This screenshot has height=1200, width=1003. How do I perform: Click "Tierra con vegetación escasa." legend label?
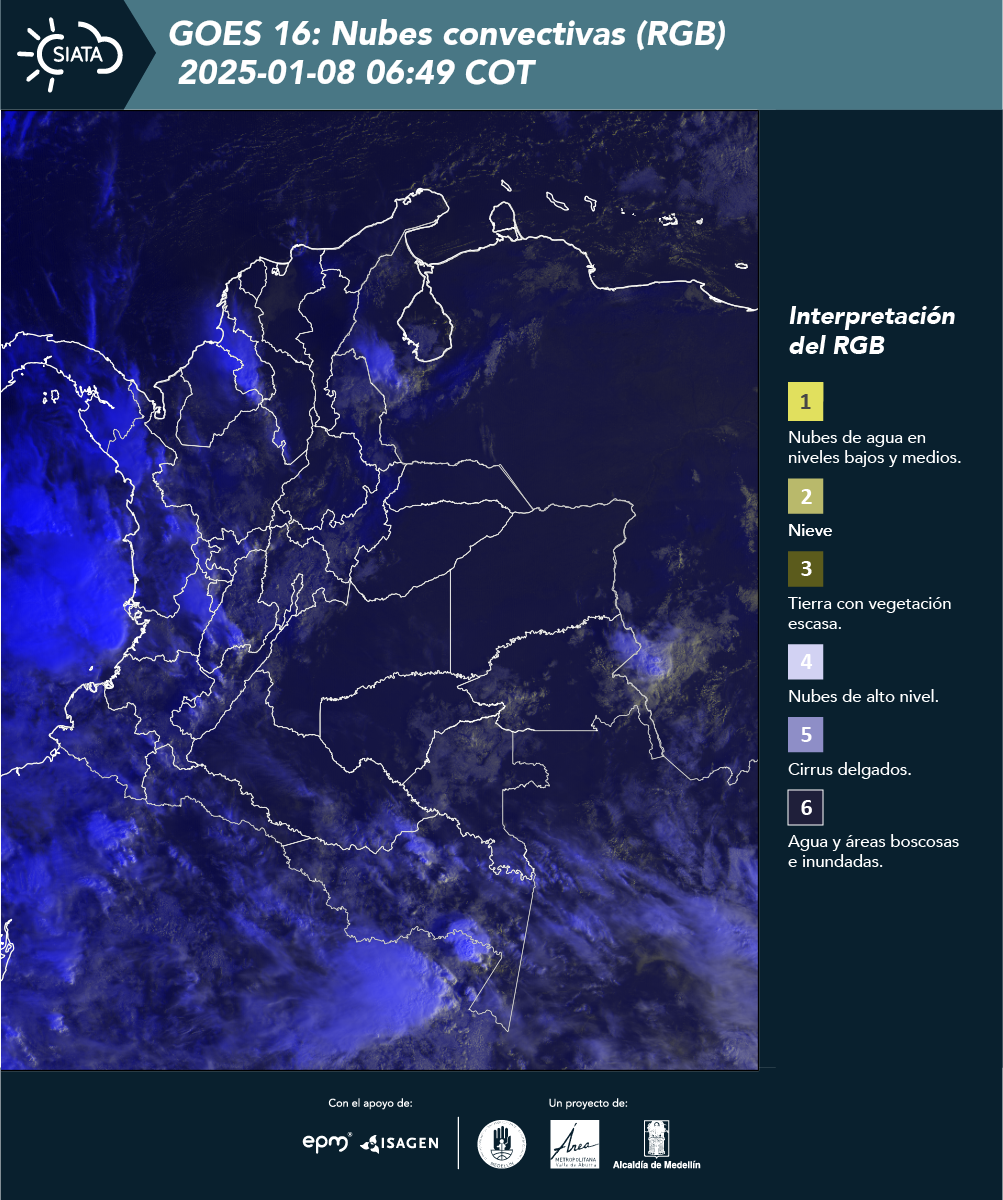869,613
